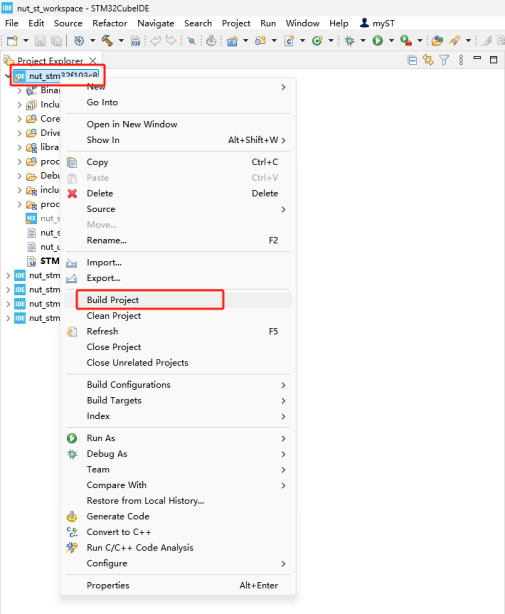This screenshot has width=505, height=614.
Task: Open the Run As submenu
Action: tap(178, 438)
